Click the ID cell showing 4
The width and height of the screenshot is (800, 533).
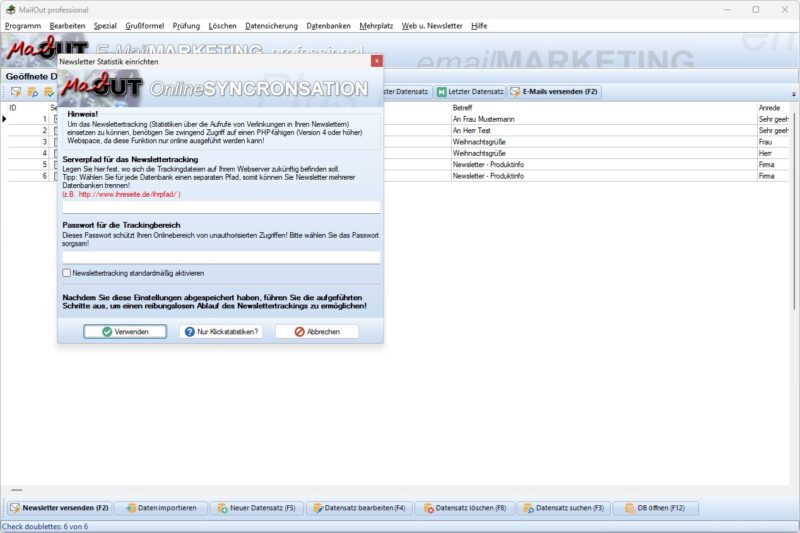click(28, 153)
